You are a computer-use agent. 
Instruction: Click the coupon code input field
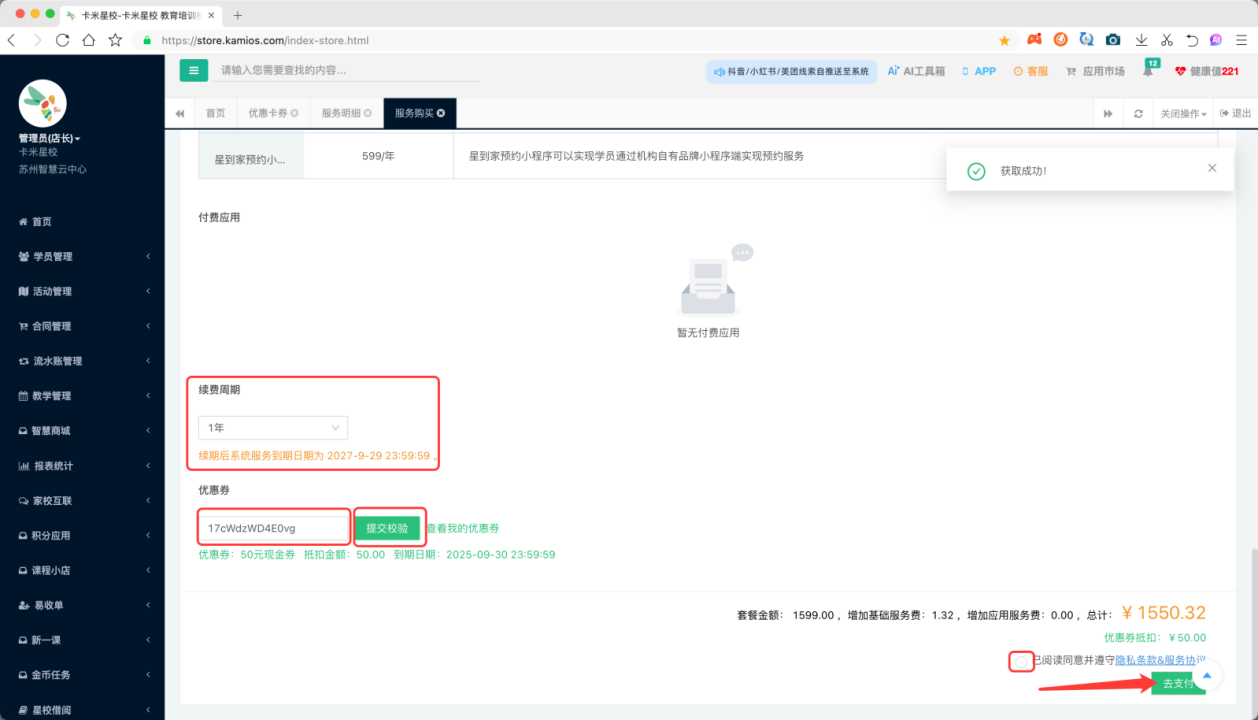click(x=273, y=528)
